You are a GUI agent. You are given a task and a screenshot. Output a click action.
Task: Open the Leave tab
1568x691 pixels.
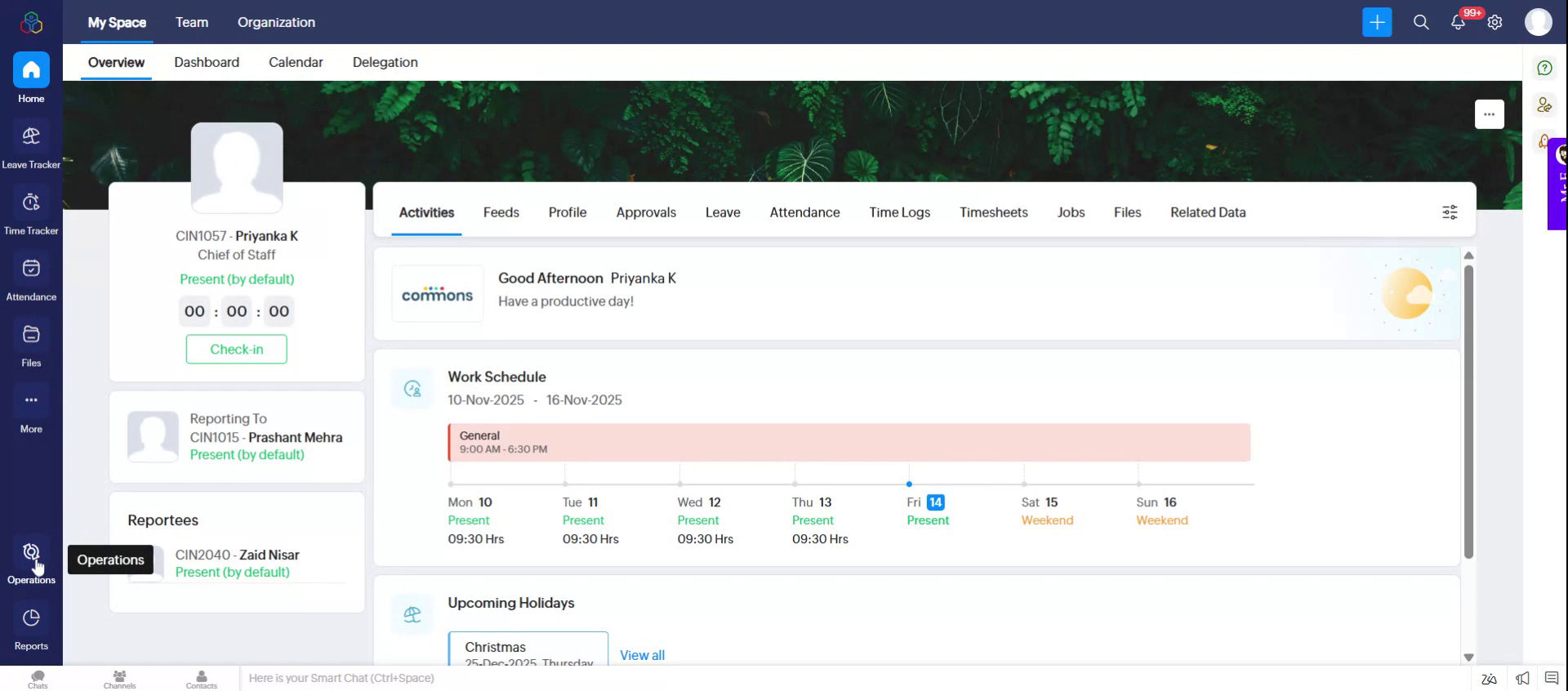tap(723, 212)
